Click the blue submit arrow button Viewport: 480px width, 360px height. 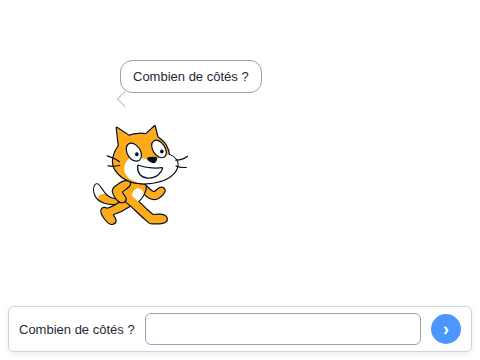[x=446, y=329]
